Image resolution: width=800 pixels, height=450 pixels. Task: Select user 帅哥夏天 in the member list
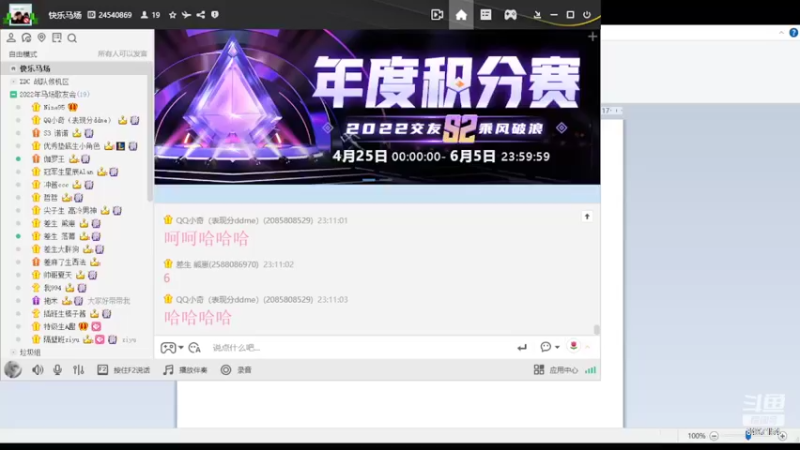tap(58, 275)
